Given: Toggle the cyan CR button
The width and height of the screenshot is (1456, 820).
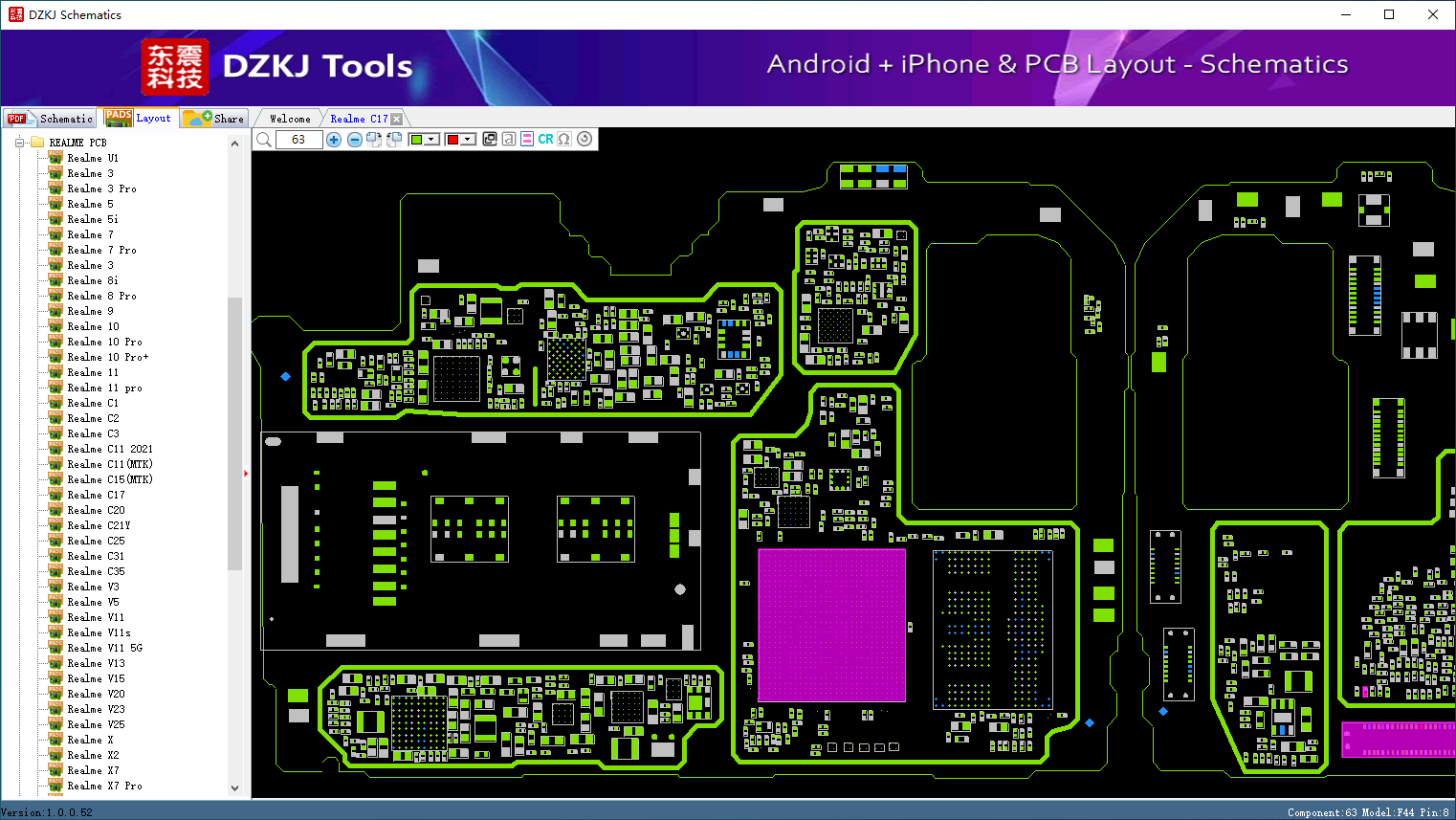Looking at the screenshot, I should coord(545,139).
